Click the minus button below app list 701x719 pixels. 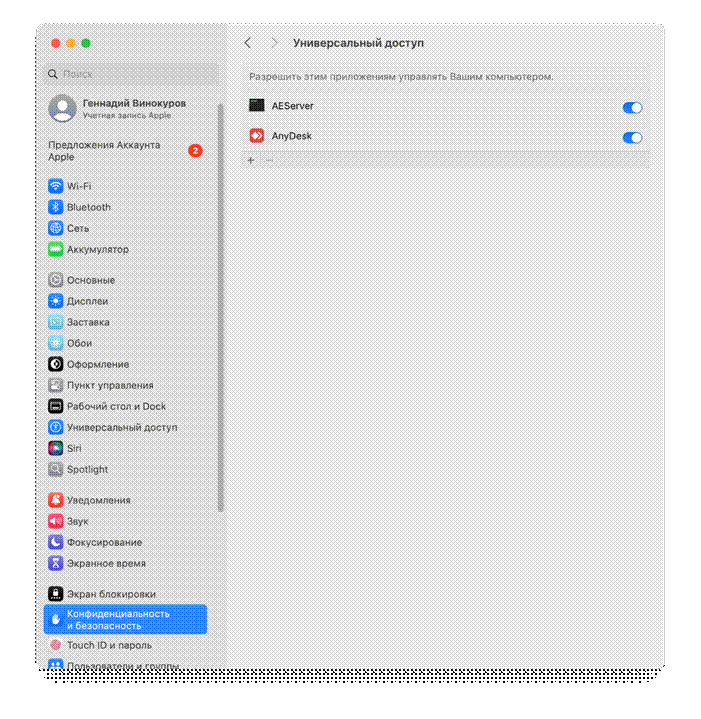coord(269,160)
